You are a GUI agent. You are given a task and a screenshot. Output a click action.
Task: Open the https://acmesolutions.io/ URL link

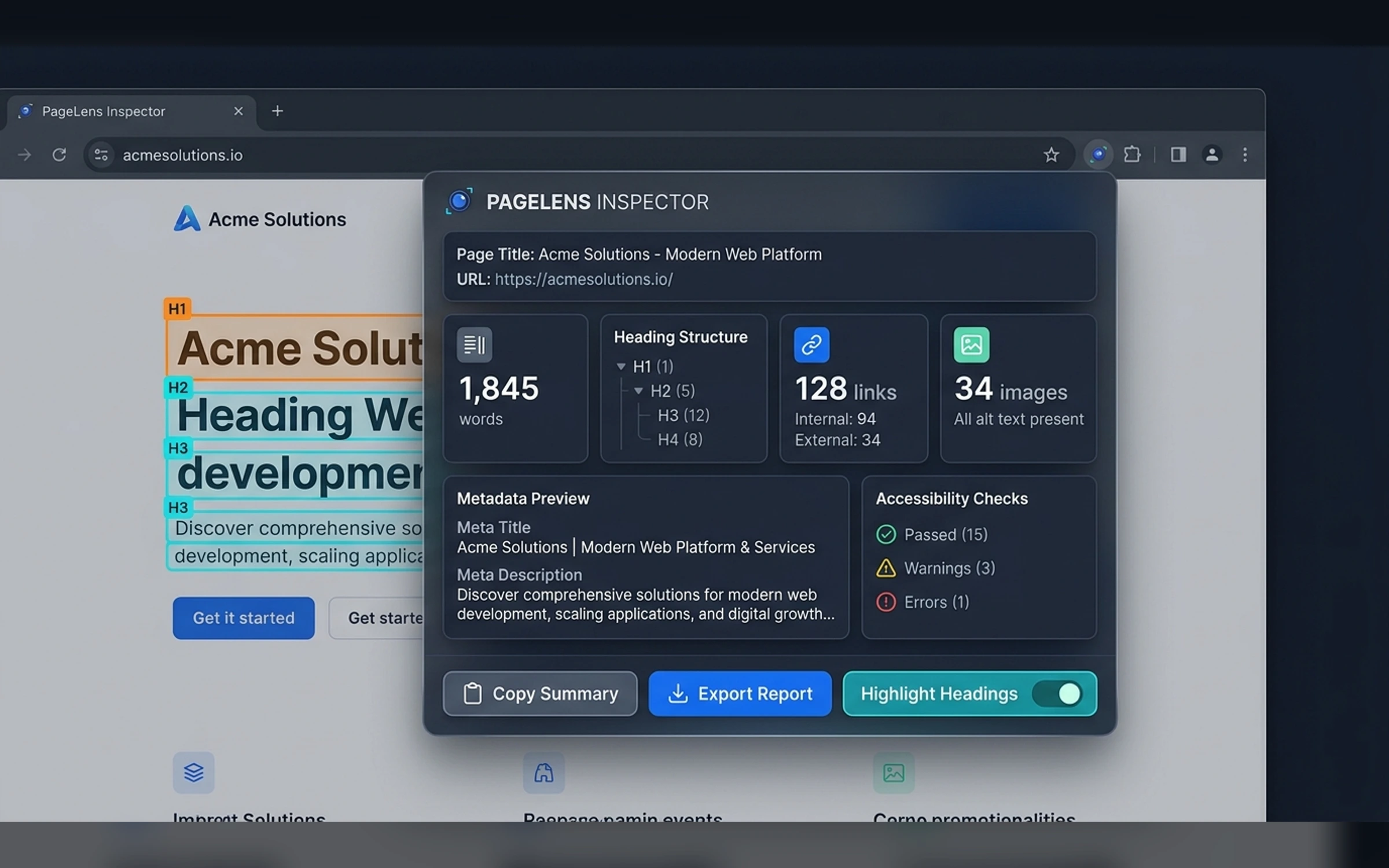tap(583, 279)
